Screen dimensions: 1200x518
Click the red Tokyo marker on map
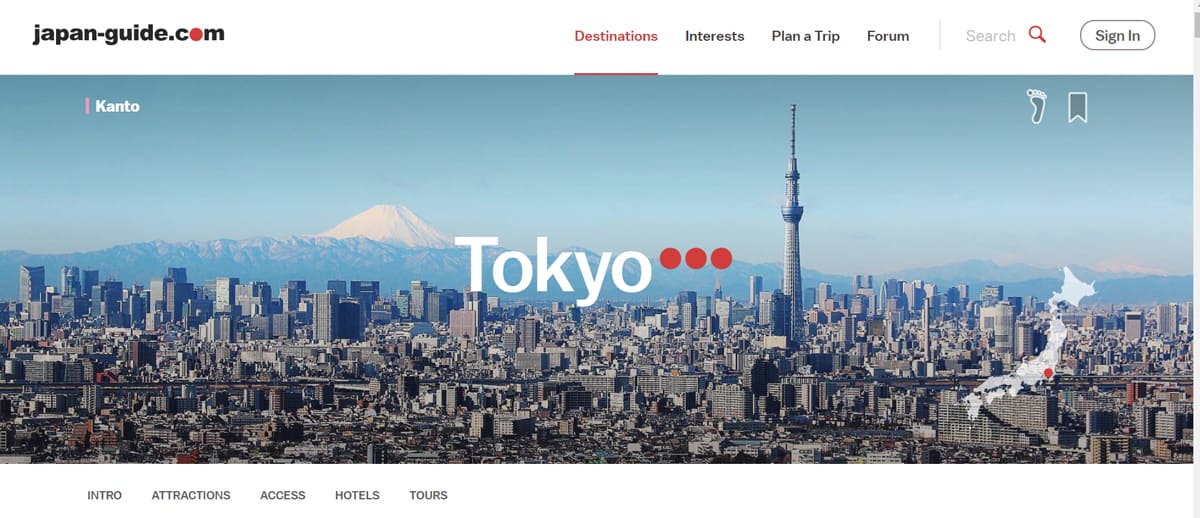point(1048,373)
